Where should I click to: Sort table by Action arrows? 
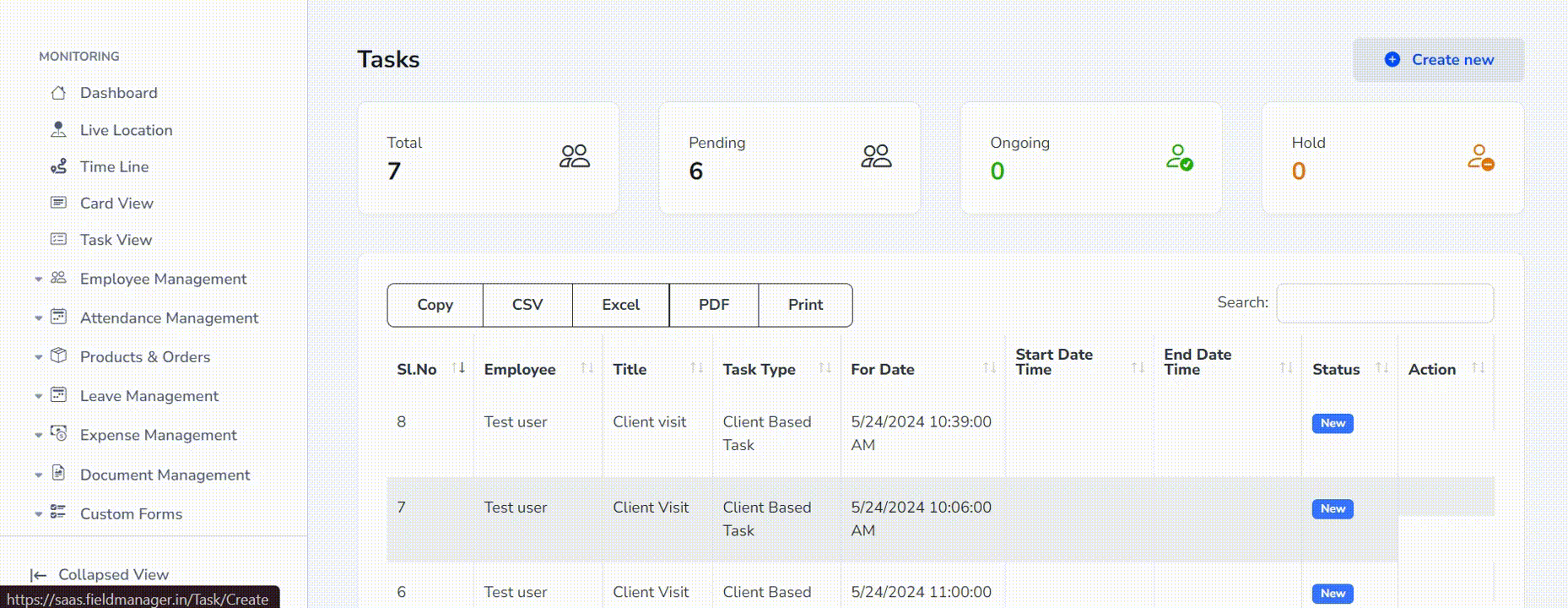(x=1478, y=367)
